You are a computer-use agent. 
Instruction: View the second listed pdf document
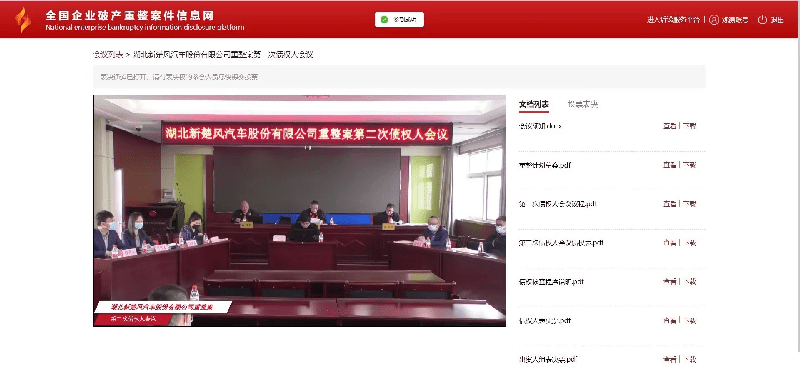669,165
